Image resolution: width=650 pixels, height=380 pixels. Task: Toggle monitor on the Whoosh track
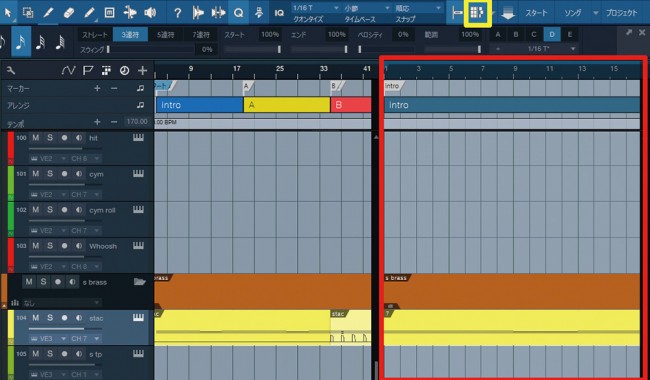point(79,246)
